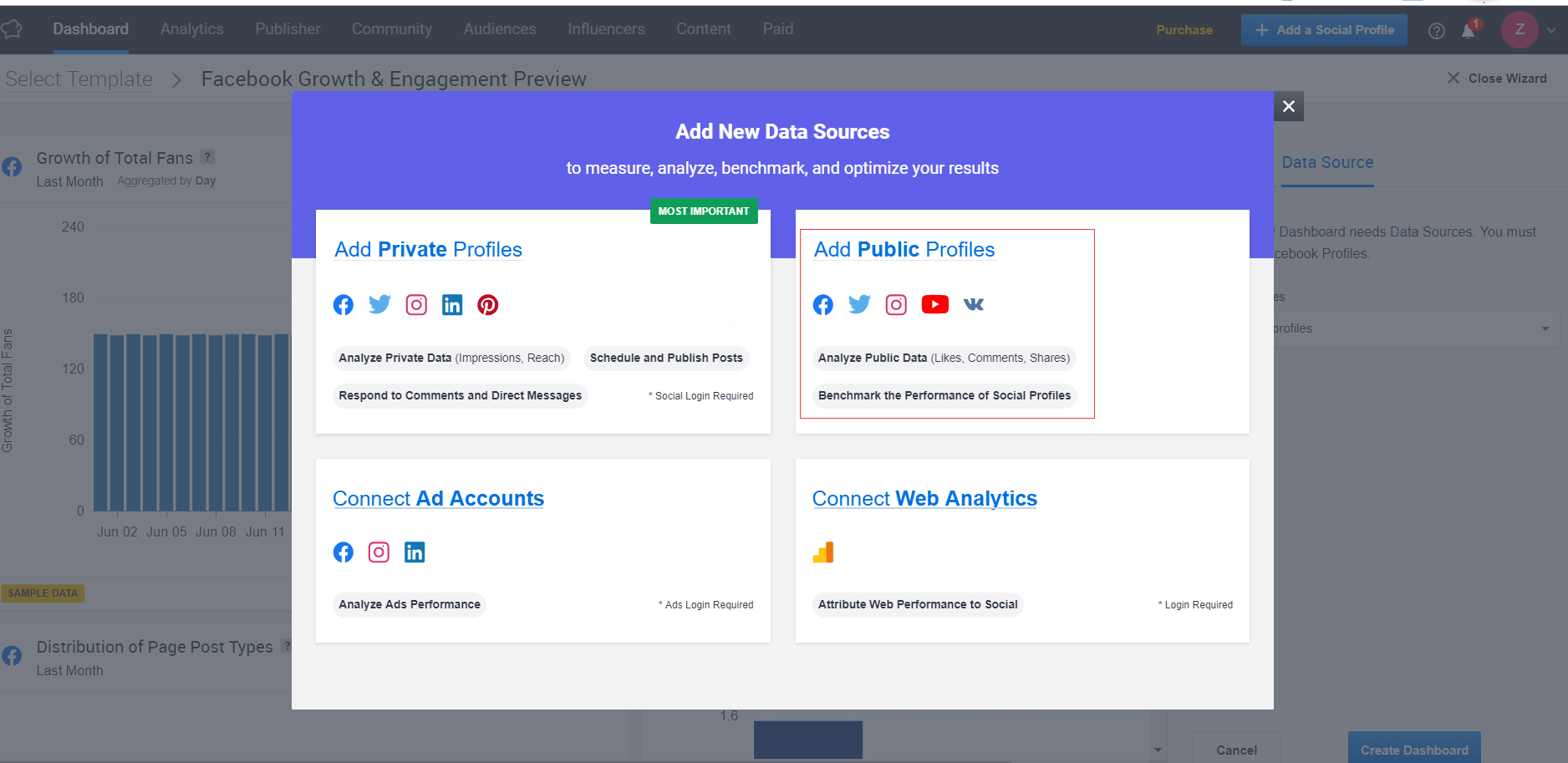The image size is (1568, 763).
Task: Open the Content tab
Action: click(x=704, y=29)
